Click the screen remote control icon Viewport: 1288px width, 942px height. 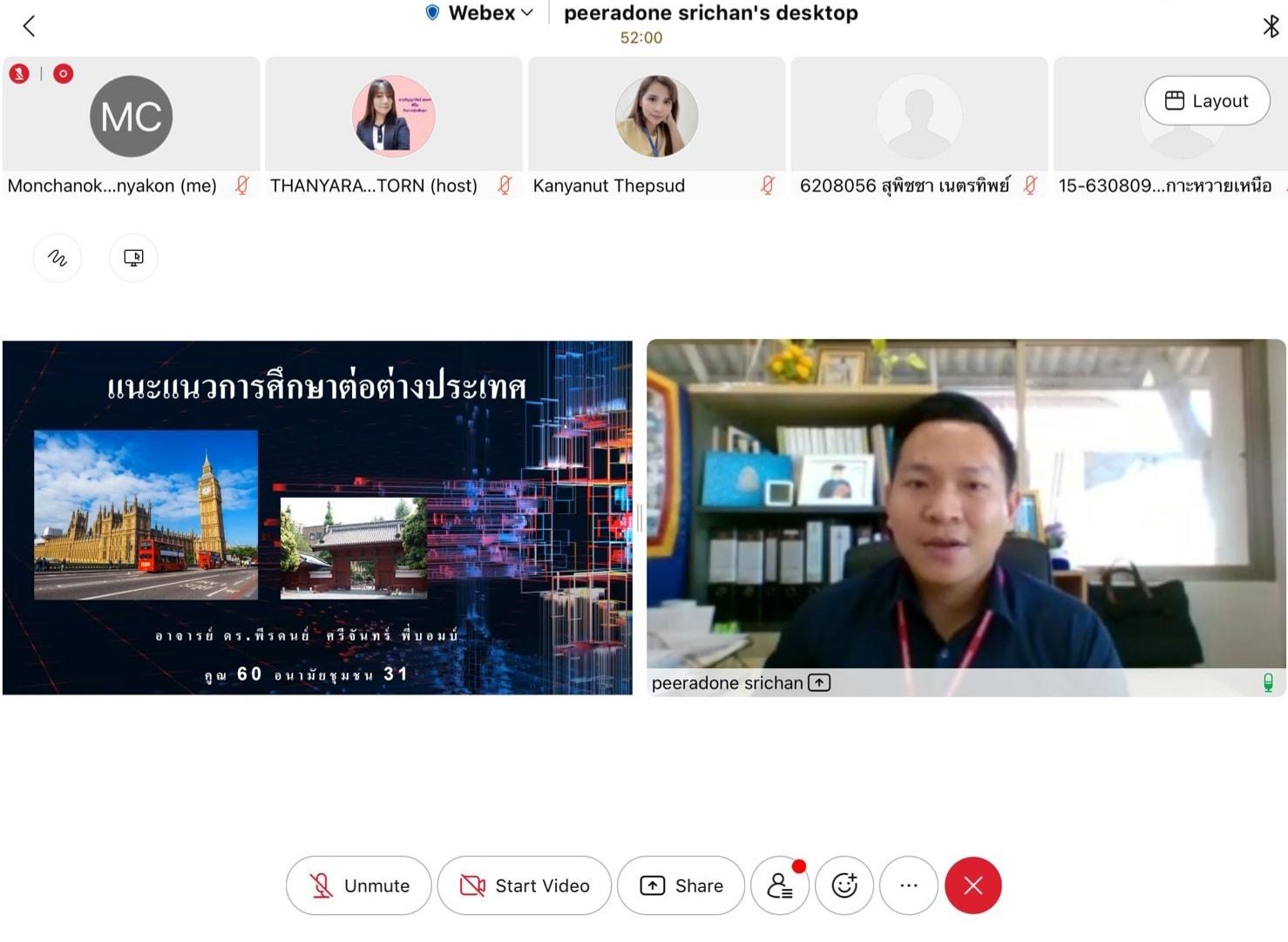click(133, 258)
